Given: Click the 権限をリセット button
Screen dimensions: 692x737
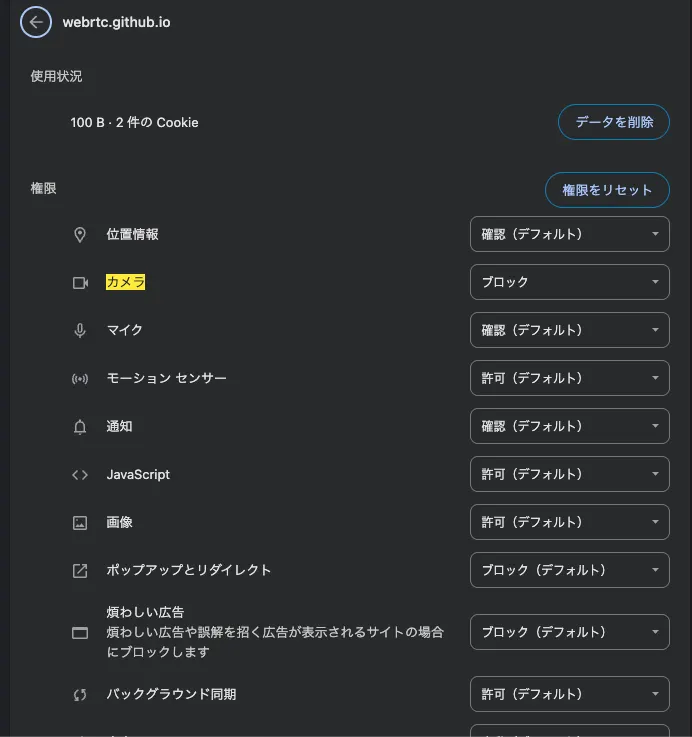Looking at the screenshot, I should 607,190.
